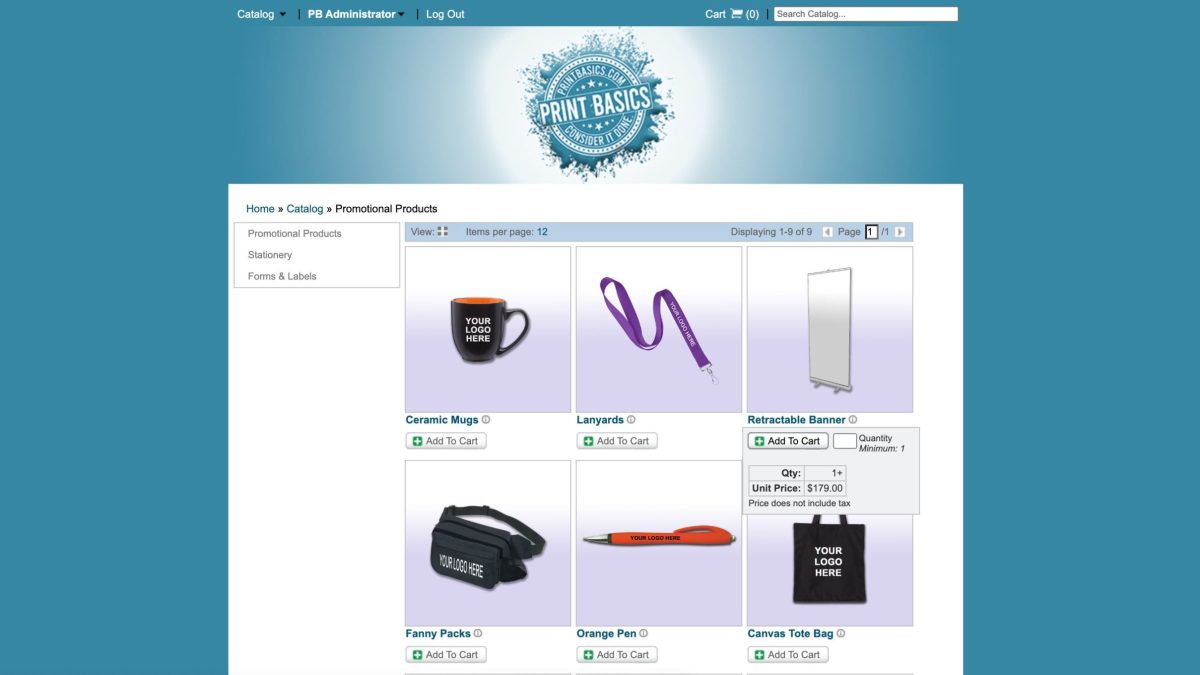
Task: Switch to grid view icon
Action: tap(443, 232)
